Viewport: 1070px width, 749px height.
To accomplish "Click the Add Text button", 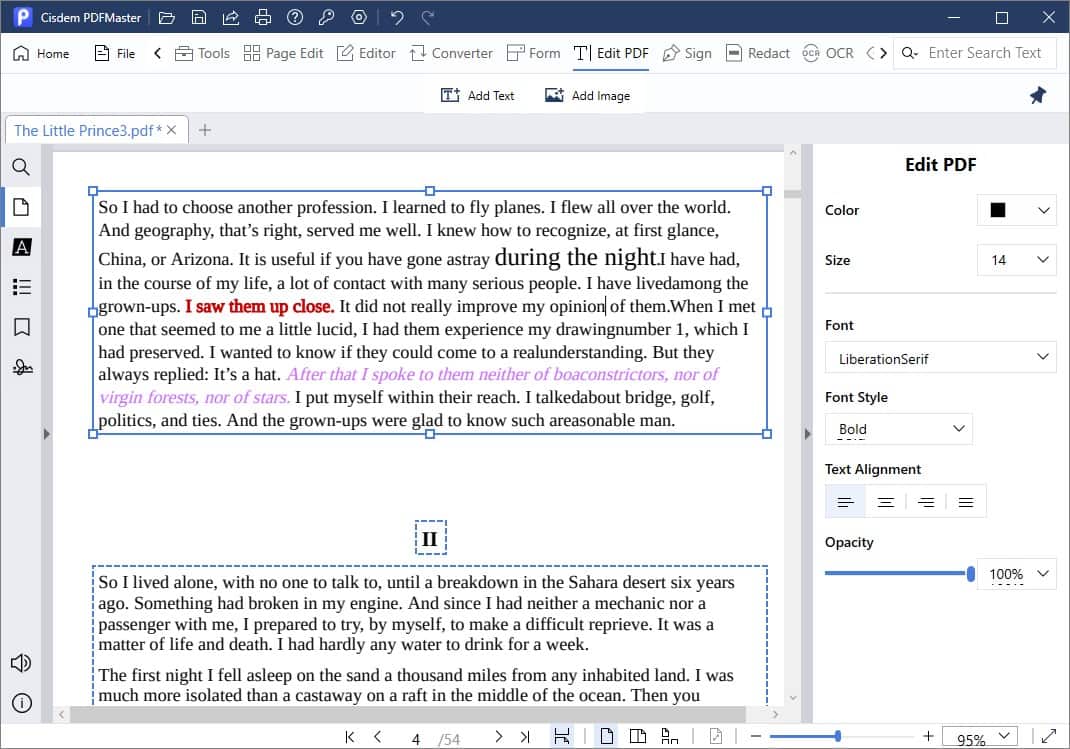I will pos(478,95).
